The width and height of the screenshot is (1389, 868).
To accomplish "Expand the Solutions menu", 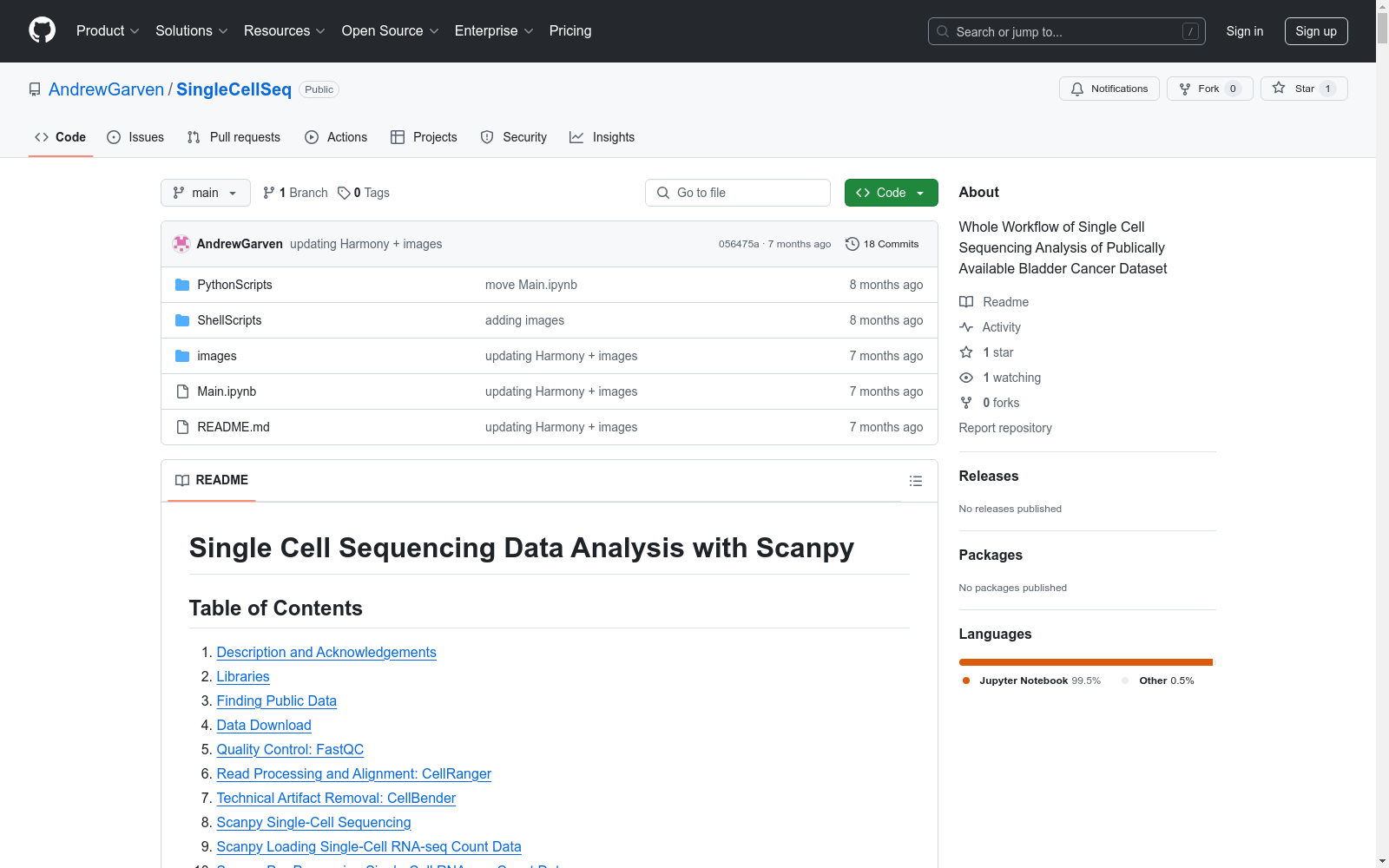I will [192, 31].
